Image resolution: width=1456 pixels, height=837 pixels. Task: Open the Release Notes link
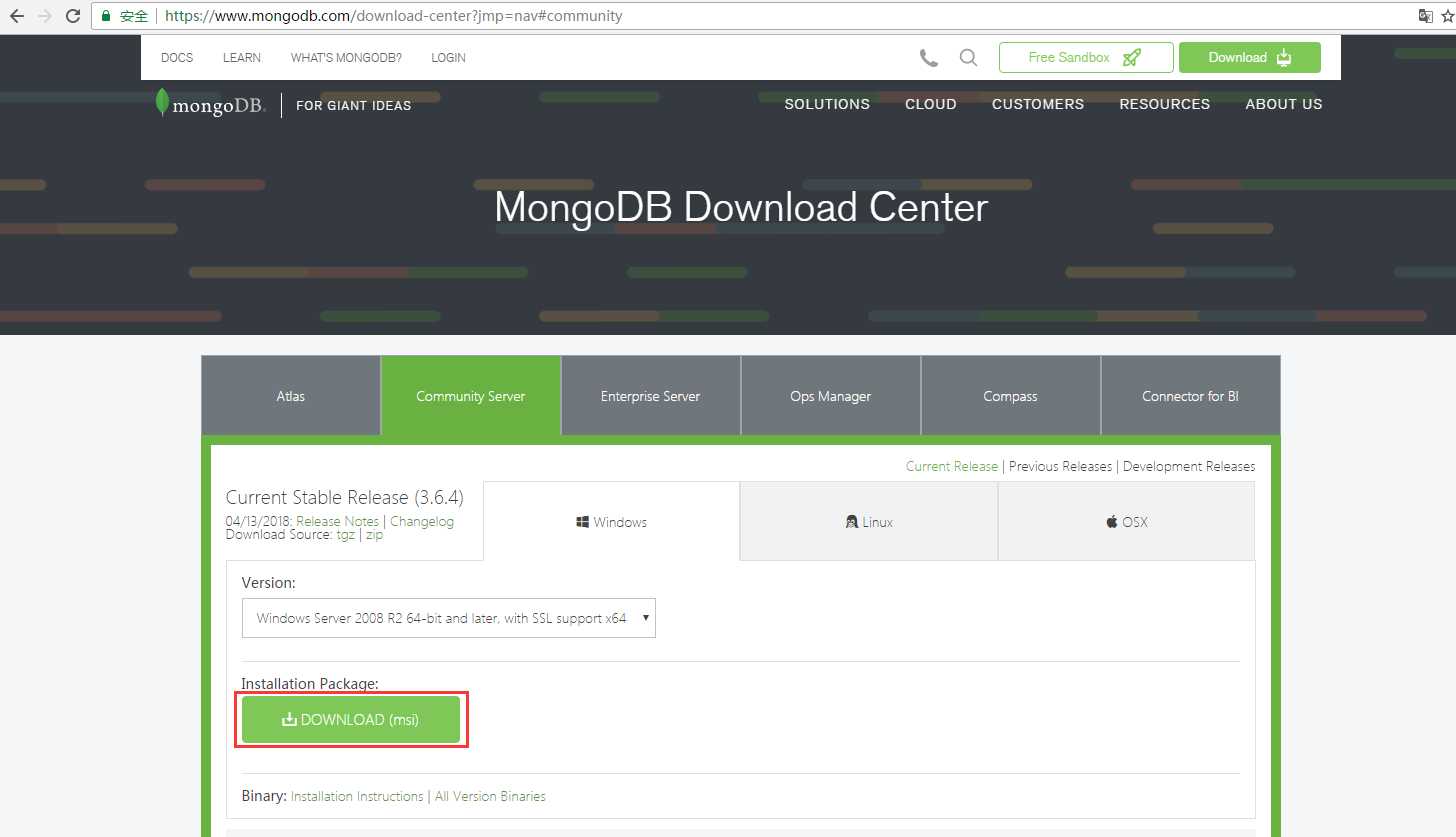(338, 521)
